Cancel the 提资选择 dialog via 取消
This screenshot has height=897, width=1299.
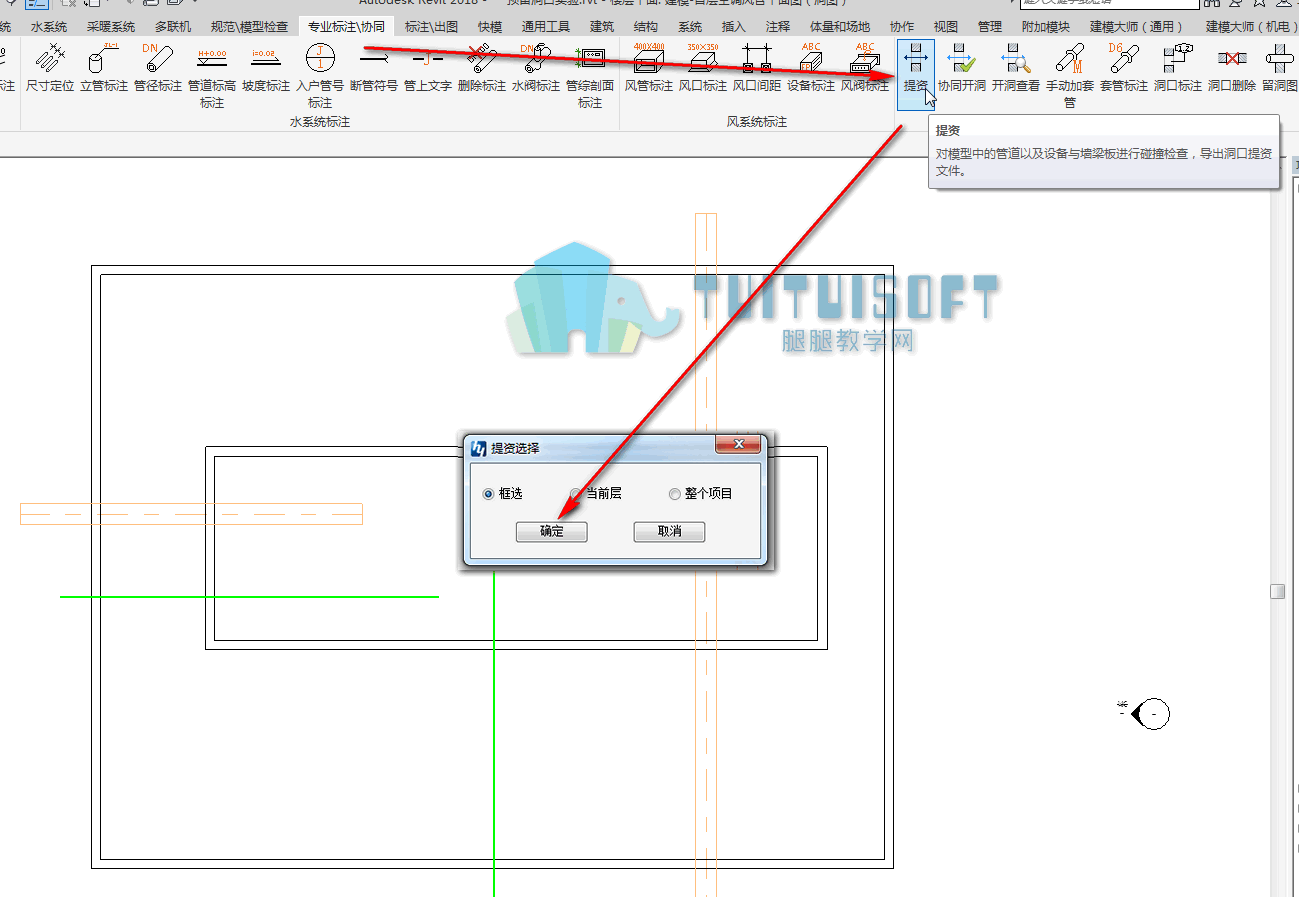pos(670,532)
